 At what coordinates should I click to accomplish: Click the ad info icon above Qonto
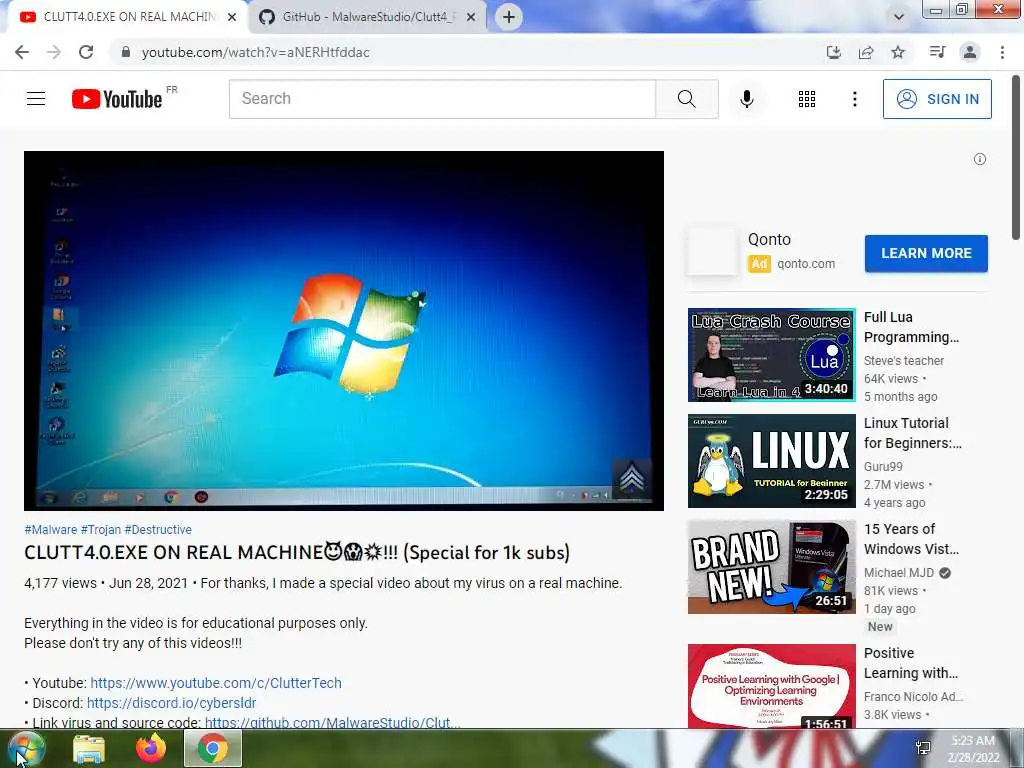click(x=980, y=159)
